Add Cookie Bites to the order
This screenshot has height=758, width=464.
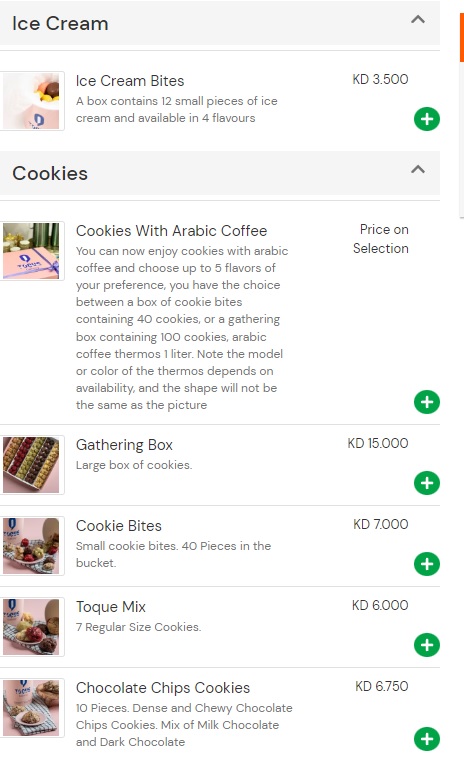click(x=427, y=564)
